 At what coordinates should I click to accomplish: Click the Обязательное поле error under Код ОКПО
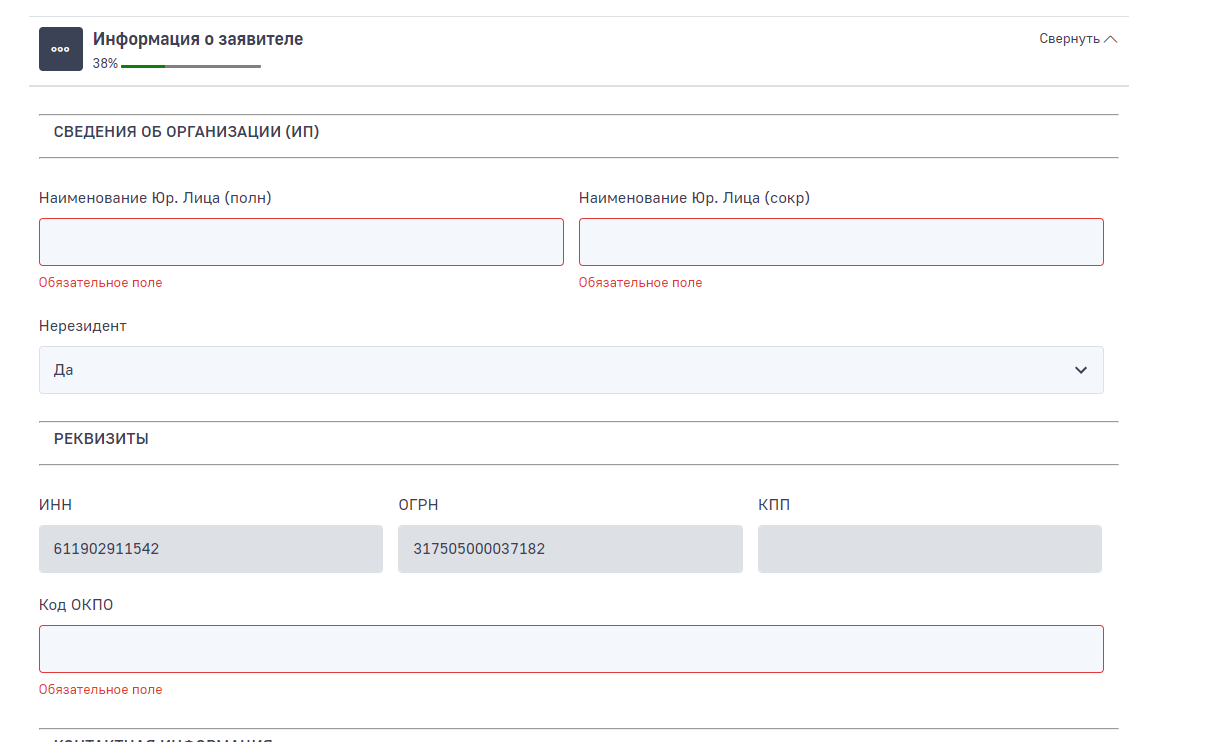coord(100,689)
